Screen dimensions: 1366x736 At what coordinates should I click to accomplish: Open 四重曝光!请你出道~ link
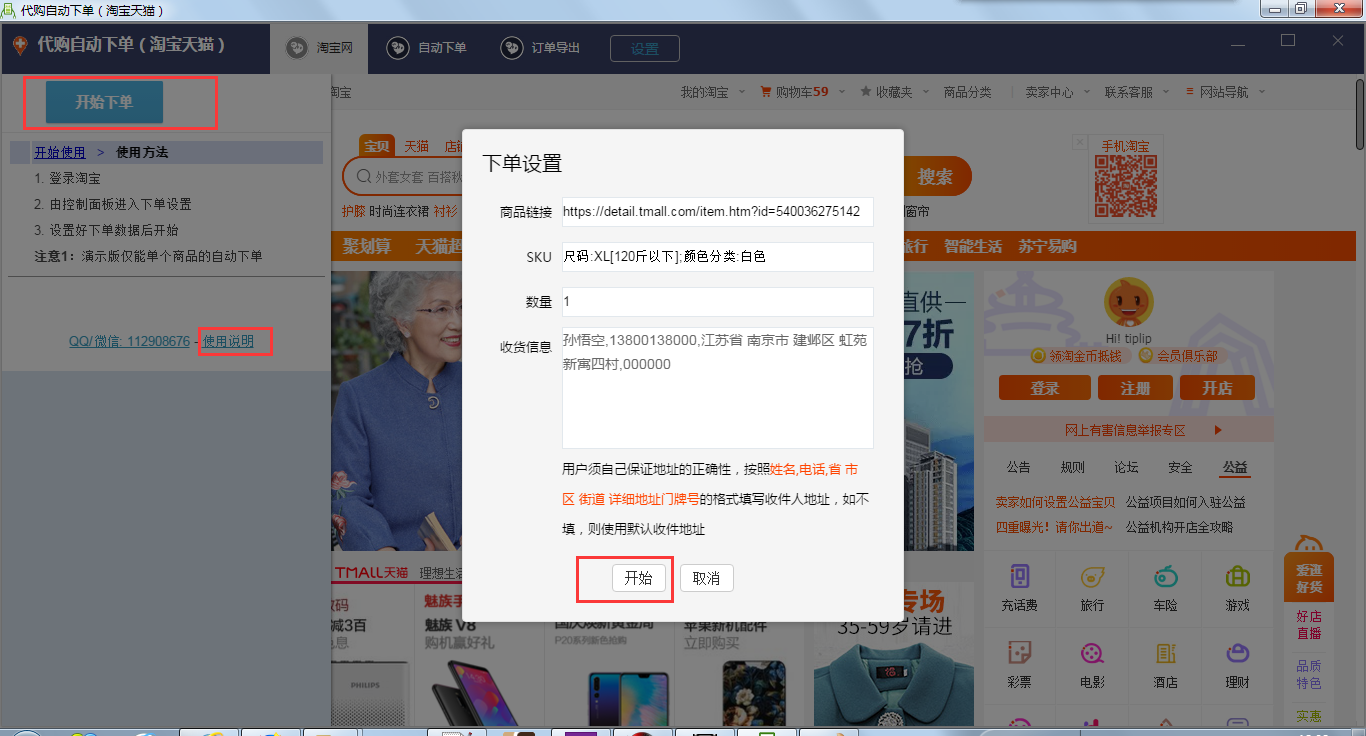click(x=1053, y=527)
